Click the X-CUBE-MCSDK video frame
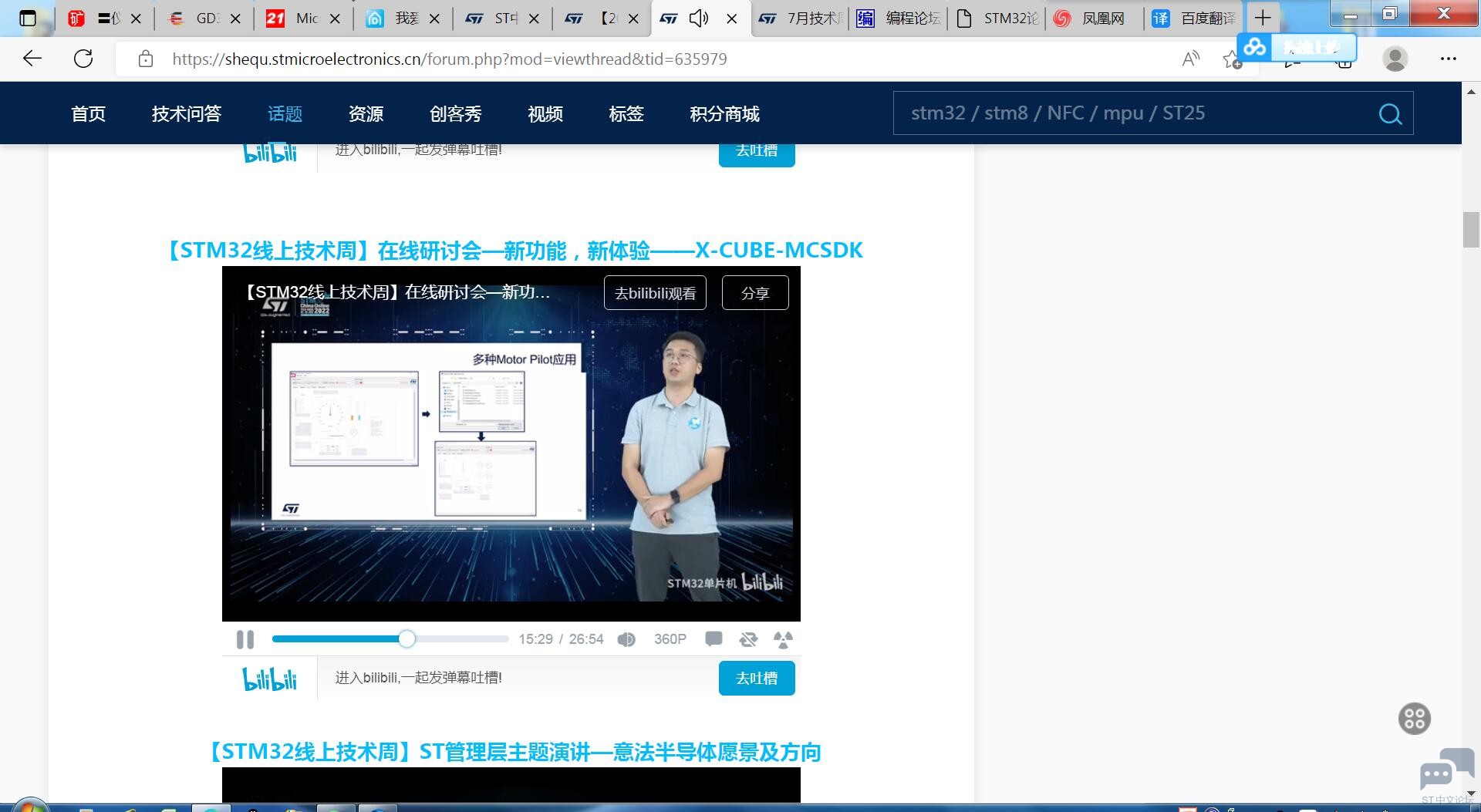Image resolution: width=1481 pixels, height=812 pixels. (x=511, y=444)
